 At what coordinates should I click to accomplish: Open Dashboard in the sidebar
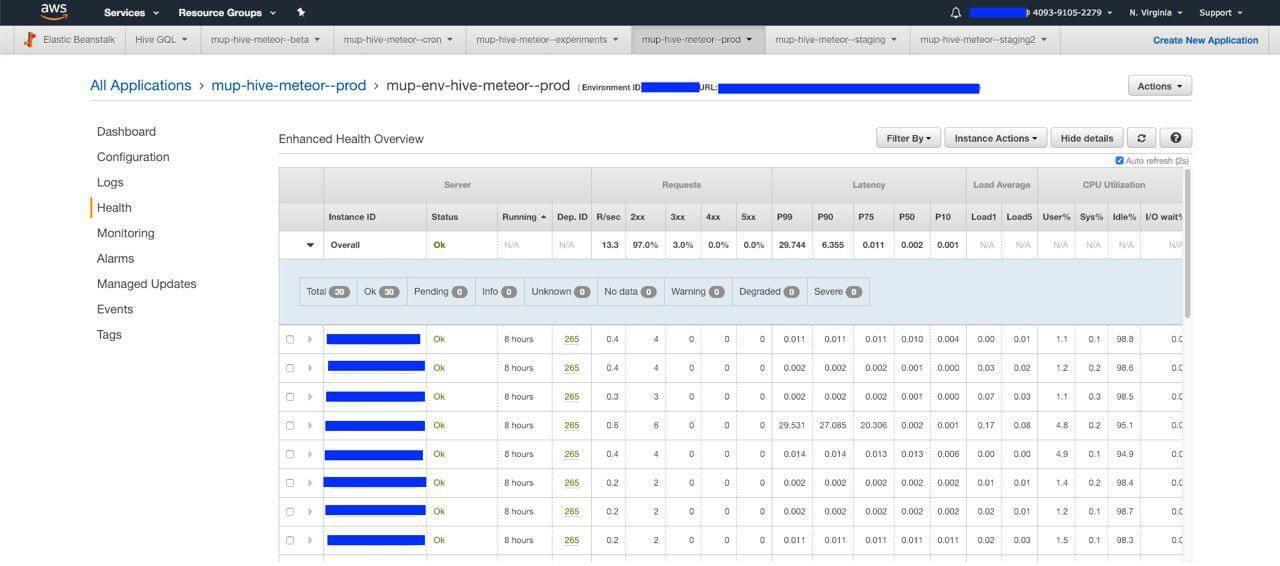[126, 132]
